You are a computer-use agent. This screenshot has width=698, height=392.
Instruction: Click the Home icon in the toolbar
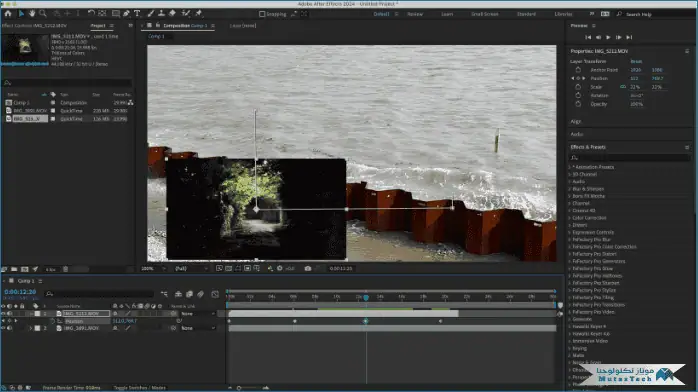(x=8, y=14)
